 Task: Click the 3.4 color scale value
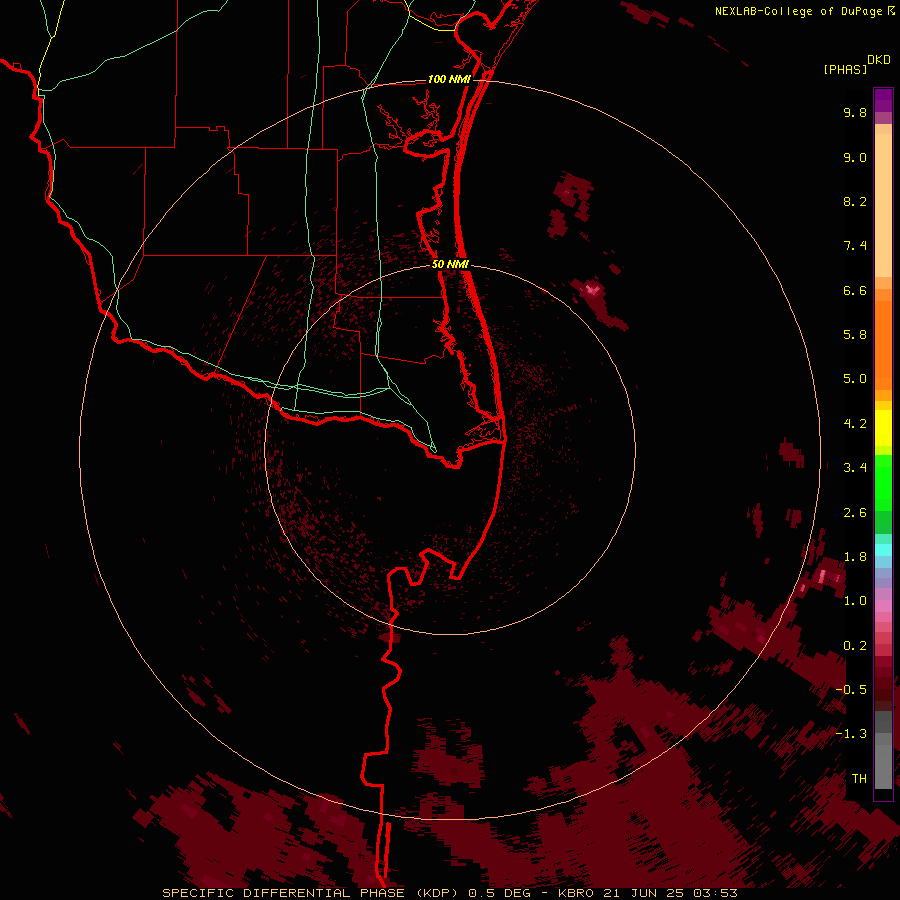[x=855, y=468]
